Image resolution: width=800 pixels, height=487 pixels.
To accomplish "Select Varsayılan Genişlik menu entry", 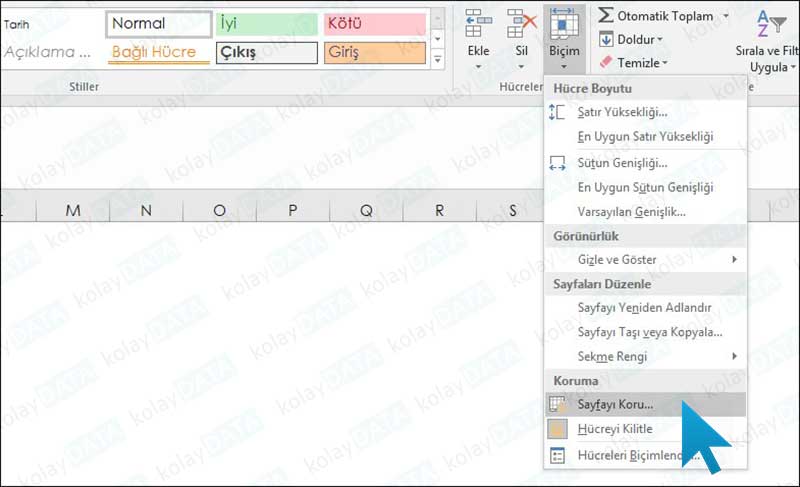I will coord(645,212).
